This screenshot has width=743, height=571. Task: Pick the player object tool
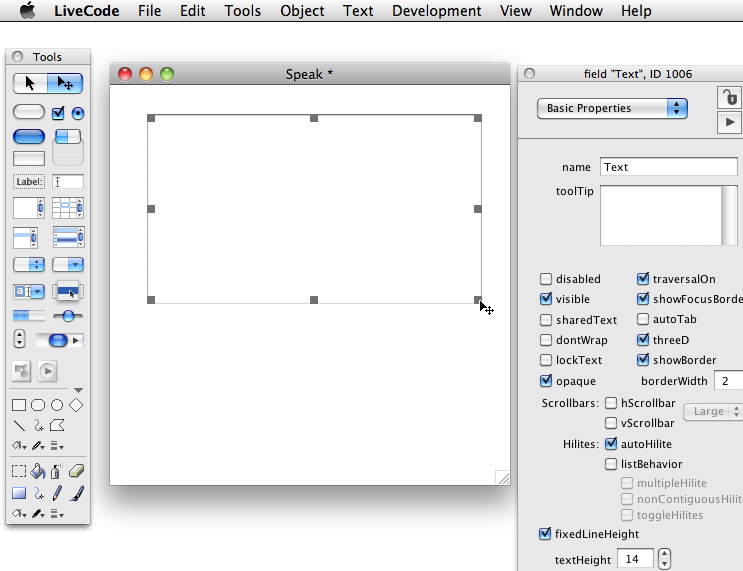point(47,371)
